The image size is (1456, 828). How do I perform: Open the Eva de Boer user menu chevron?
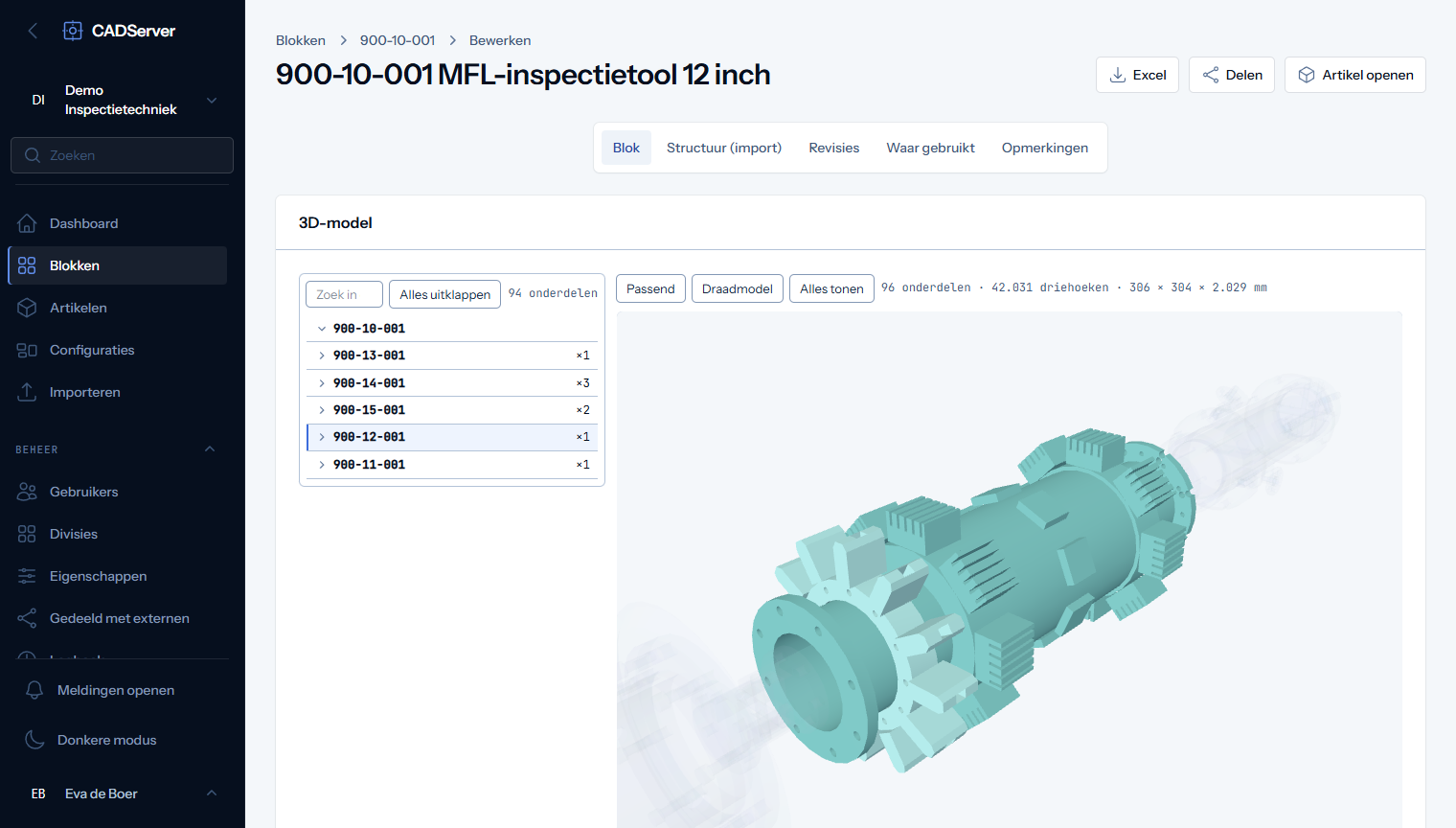click(212, 793)
